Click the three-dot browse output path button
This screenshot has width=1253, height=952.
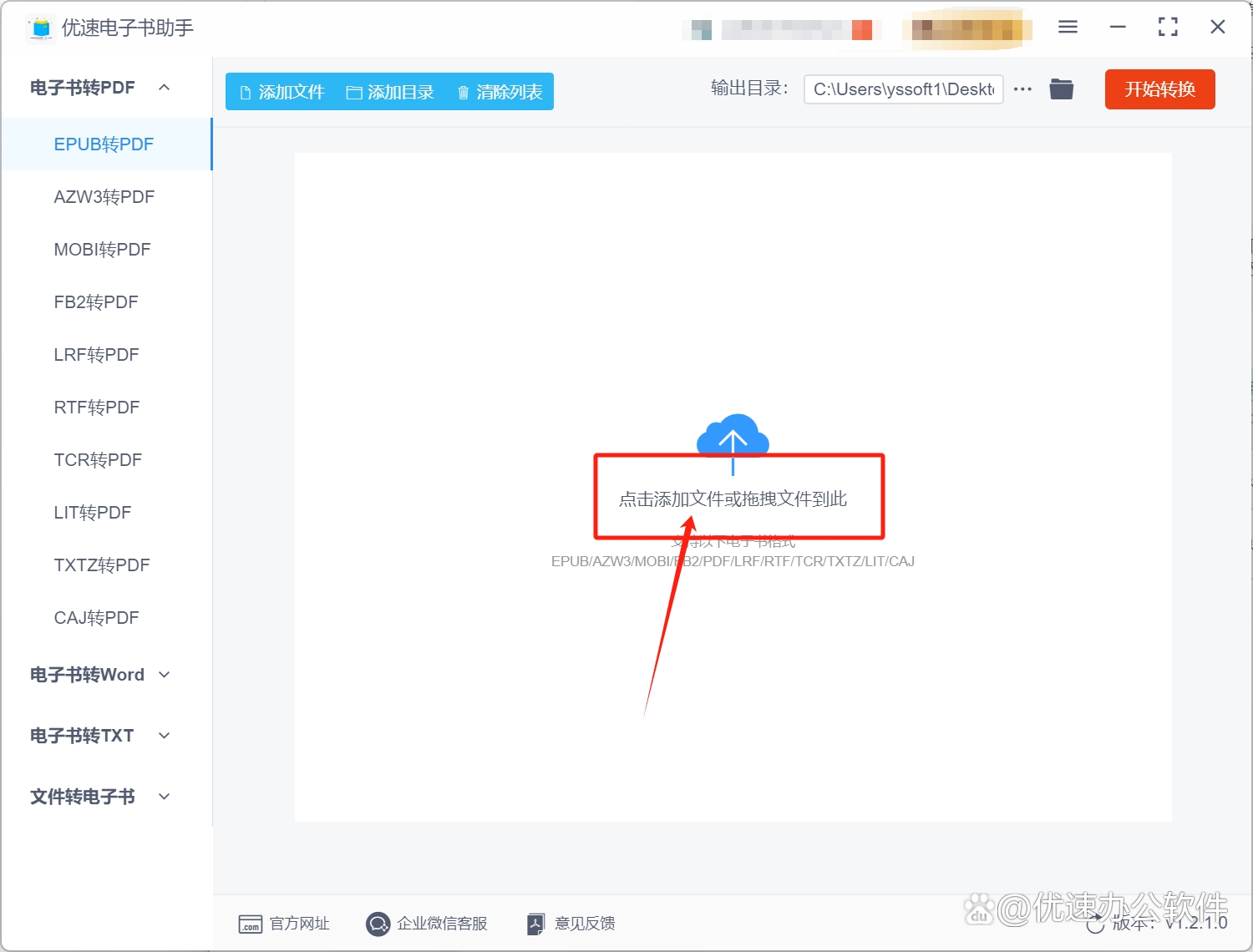pyautogui.click(x=1022, y=89)
